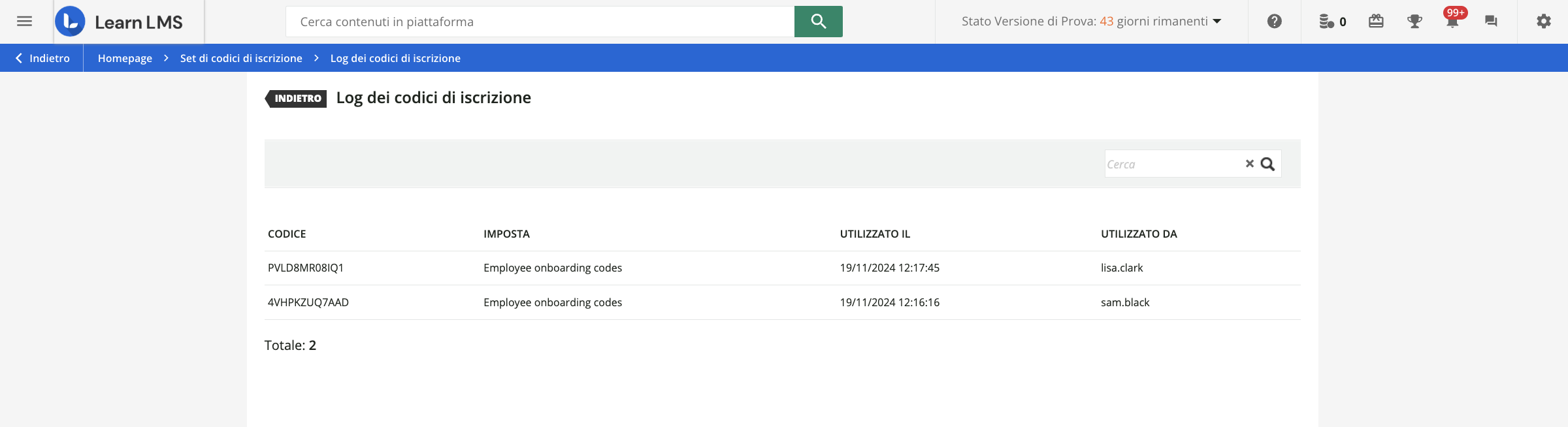The image size is (1568, 427).
Task: Click the Cerca log search field
Action: 1173,164
